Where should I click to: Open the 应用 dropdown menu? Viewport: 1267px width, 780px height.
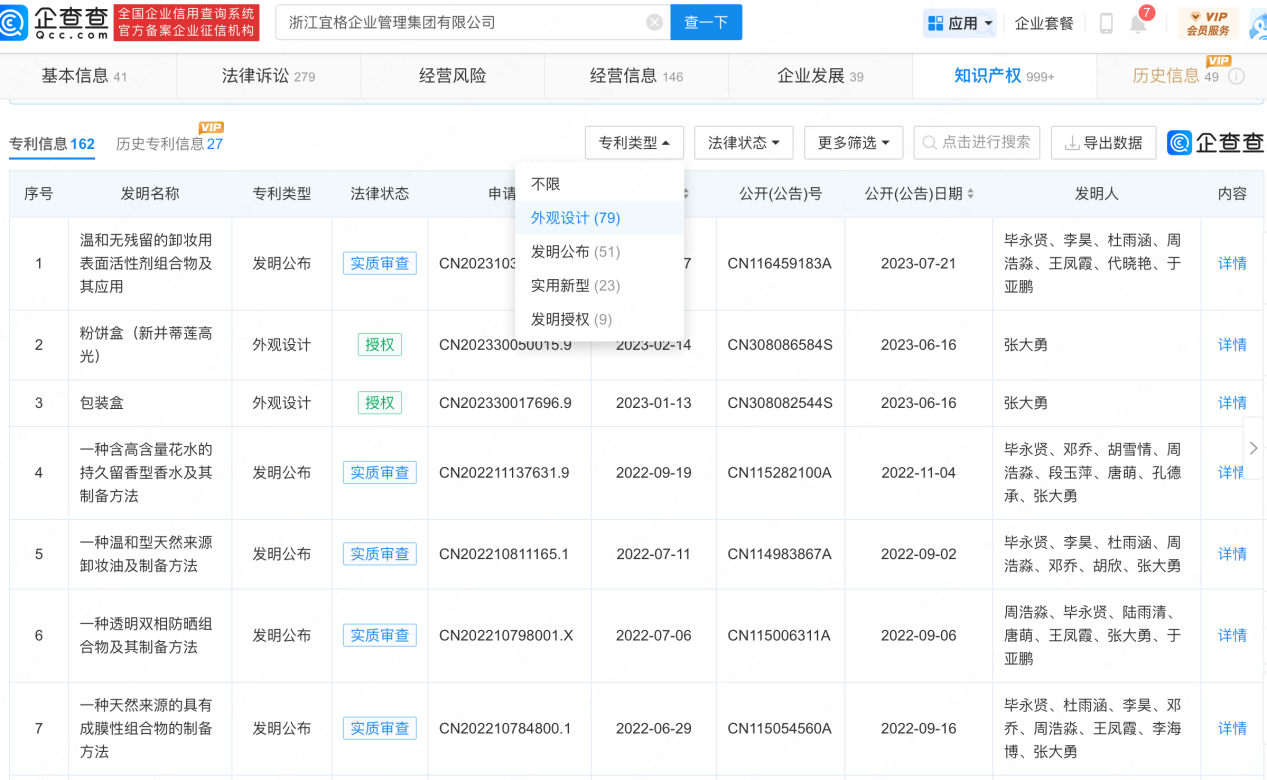tap(960, 23)
